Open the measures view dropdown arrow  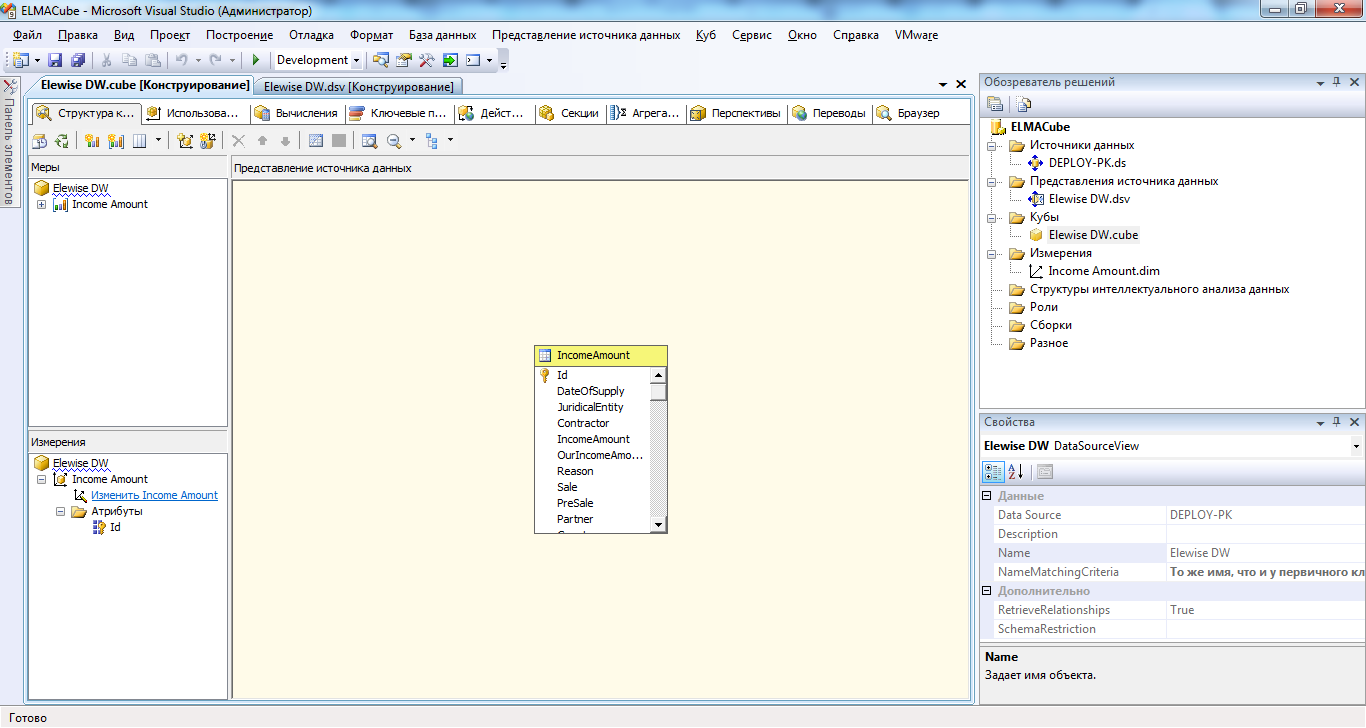(x=158, y=141)
